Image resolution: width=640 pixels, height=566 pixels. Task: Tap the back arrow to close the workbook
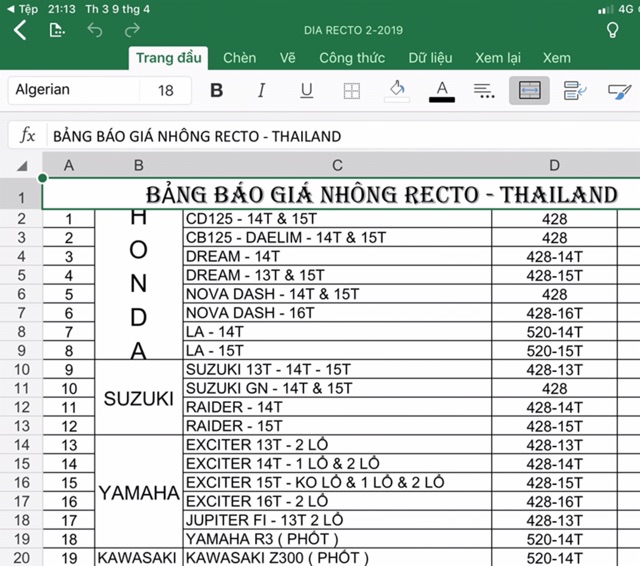tap(20, 30)
